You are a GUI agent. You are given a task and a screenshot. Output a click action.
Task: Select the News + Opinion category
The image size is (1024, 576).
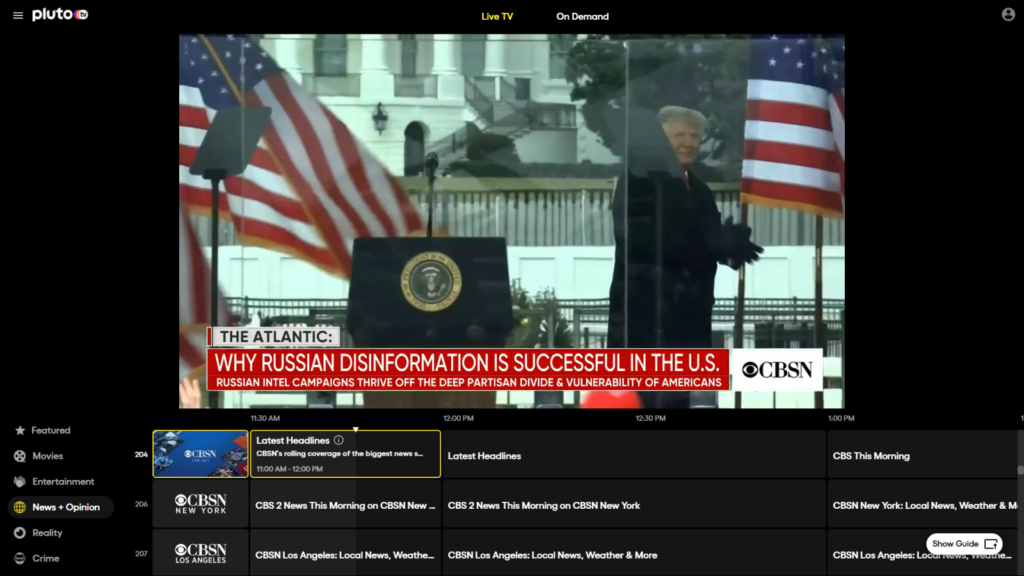[x=60, y=507]
